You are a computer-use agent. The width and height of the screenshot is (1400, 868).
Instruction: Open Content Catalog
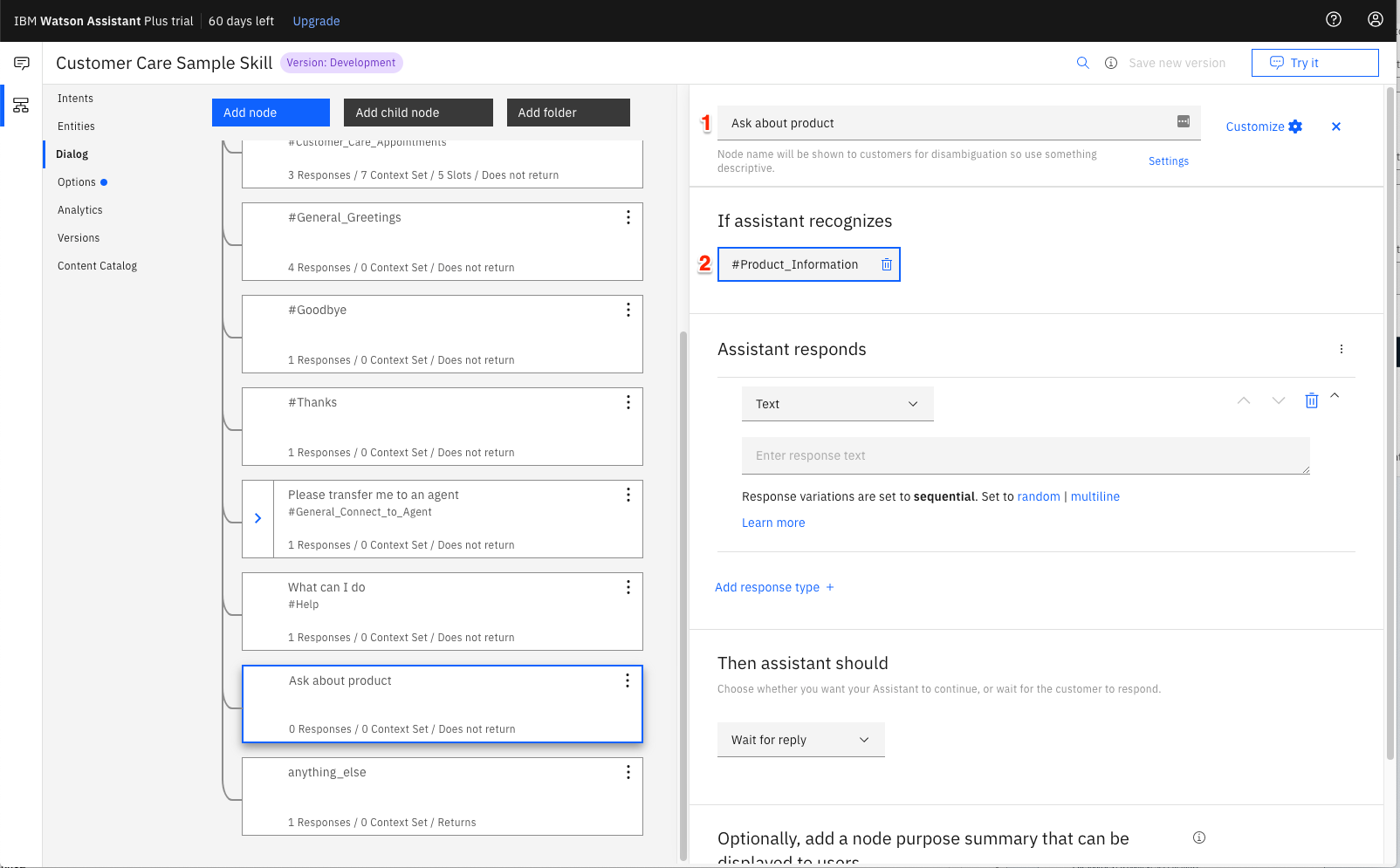click(x=97, y=266)
